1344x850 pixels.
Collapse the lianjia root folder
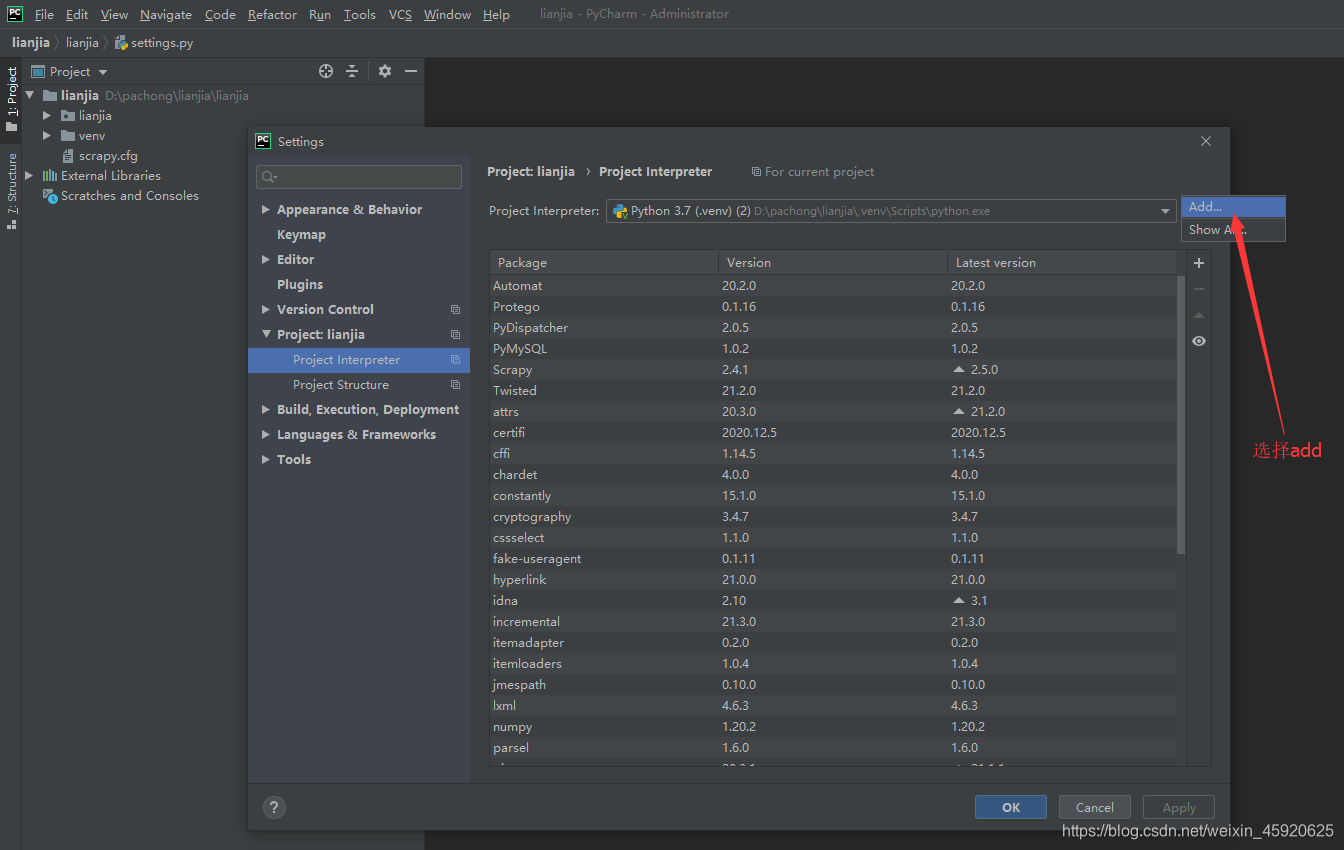(x=30, y=96)
